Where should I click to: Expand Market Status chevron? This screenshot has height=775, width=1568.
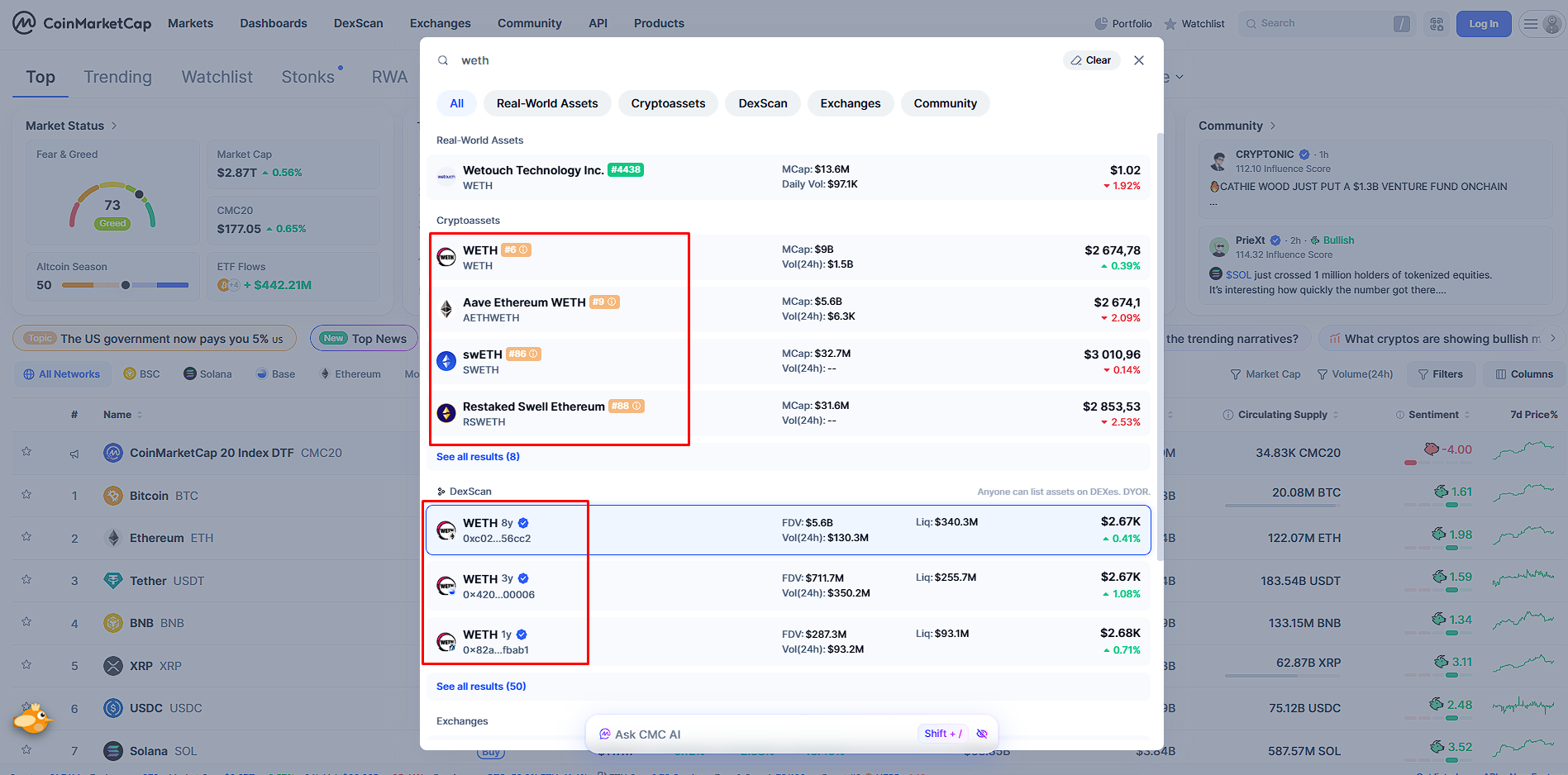(114, 126)
